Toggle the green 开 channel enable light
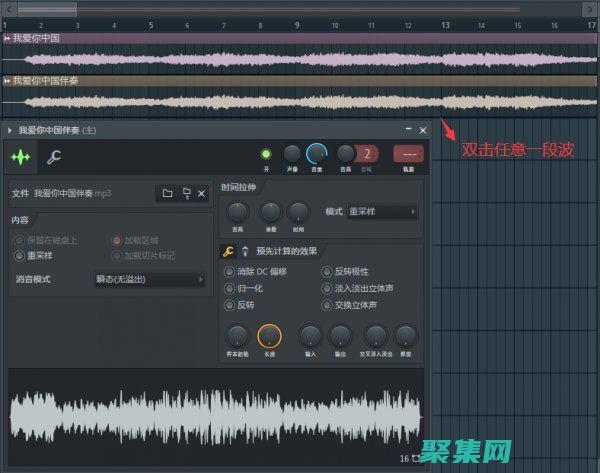This screenshot has height=473, width=600. [x=266, y=153]
